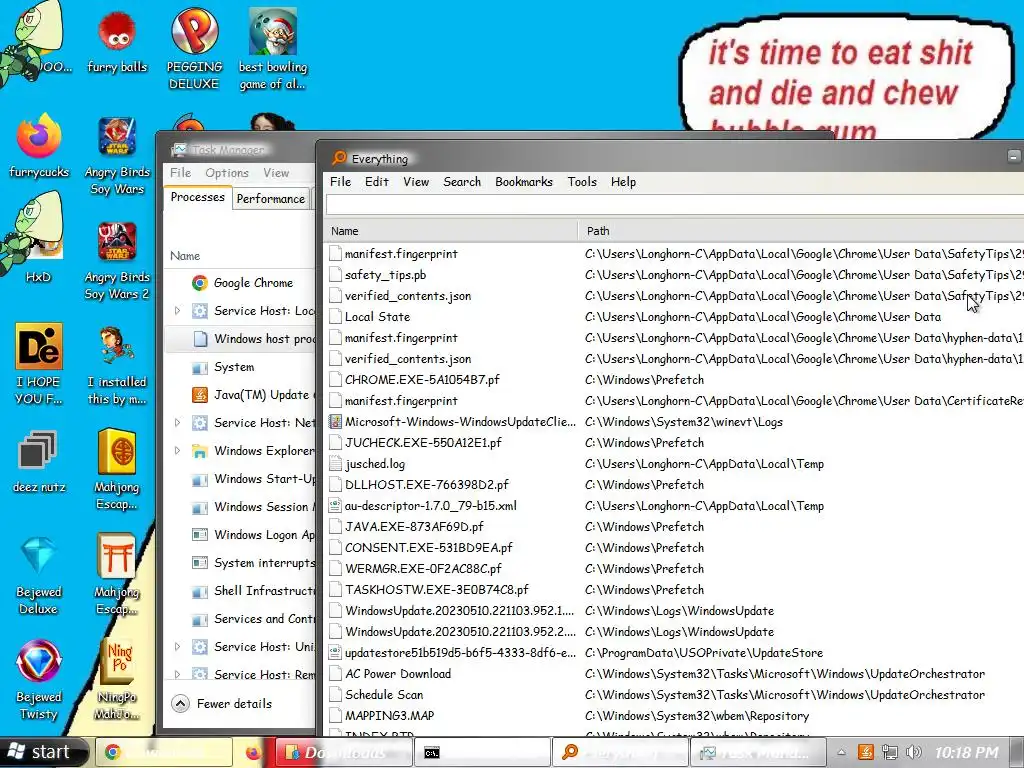Open the deez nutz desktop icon
The height and width of the screenshot is (768, 1024).
pos(39,461)
